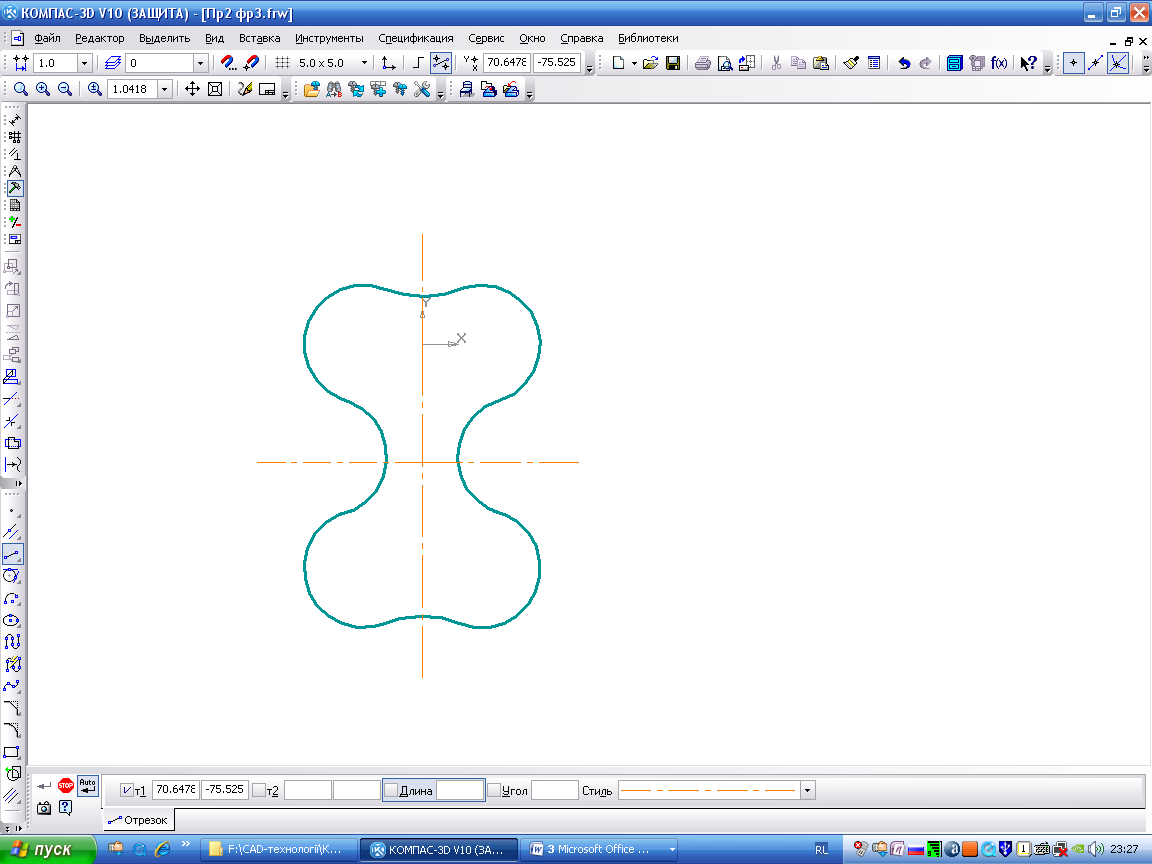Click the т1 X coordinate field 70.6478
Image resolution: width=1152 pixels, height=864 pixels.
pos(176,790)
